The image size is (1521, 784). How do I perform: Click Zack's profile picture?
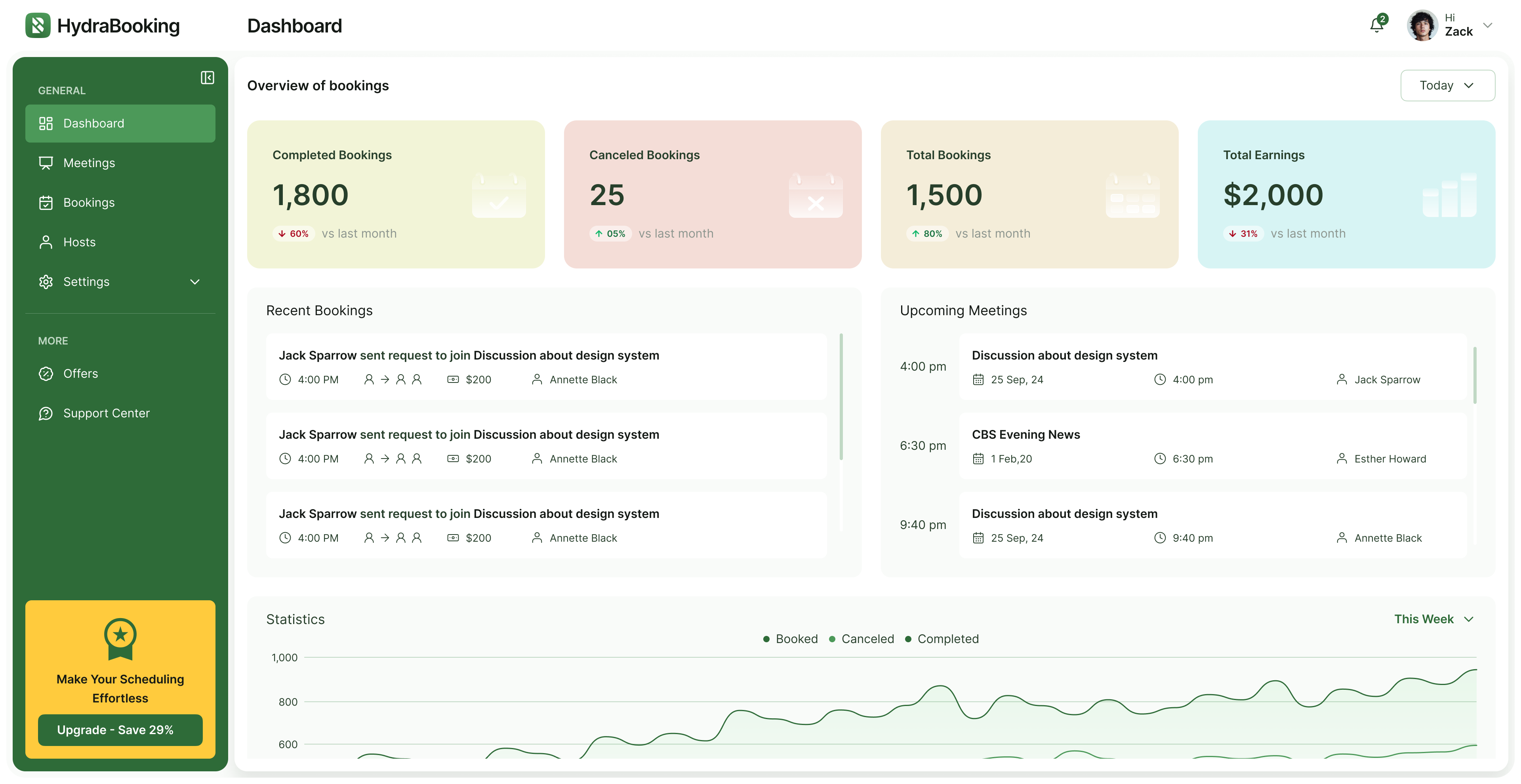pos(1423,25)
